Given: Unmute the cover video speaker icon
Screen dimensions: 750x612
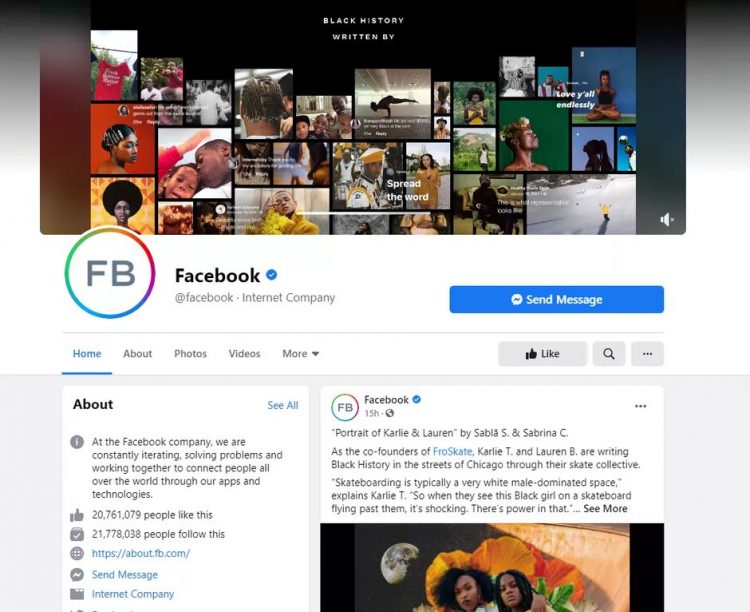Looking at the screenshot, I should [667, 219].
